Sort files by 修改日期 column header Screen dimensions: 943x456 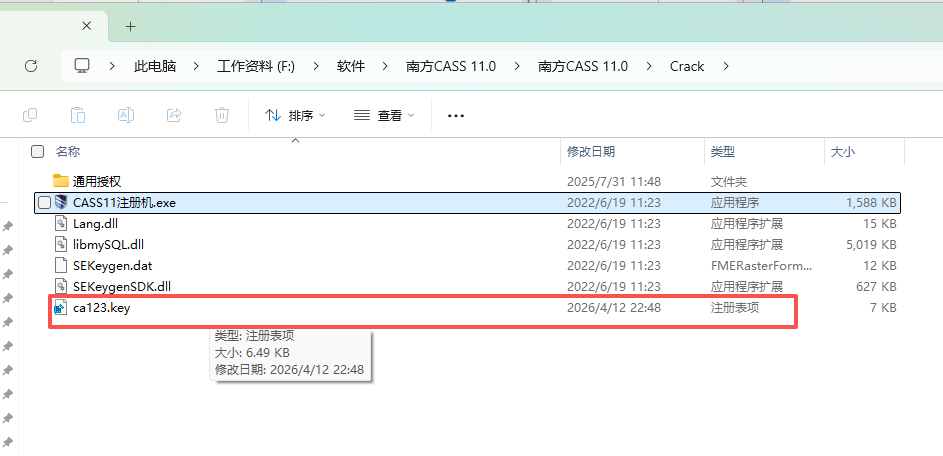coord(591,152)
